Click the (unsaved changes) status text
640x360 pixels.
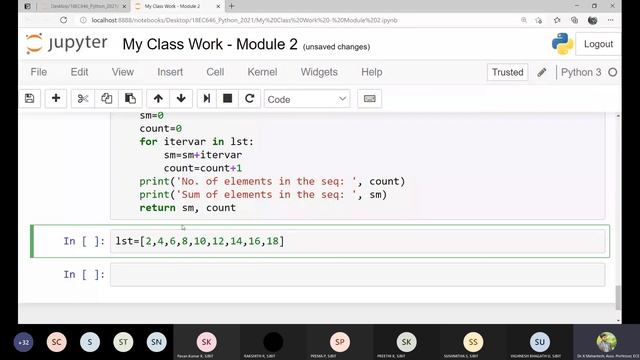pyautogui.click(x=336, y=47)
